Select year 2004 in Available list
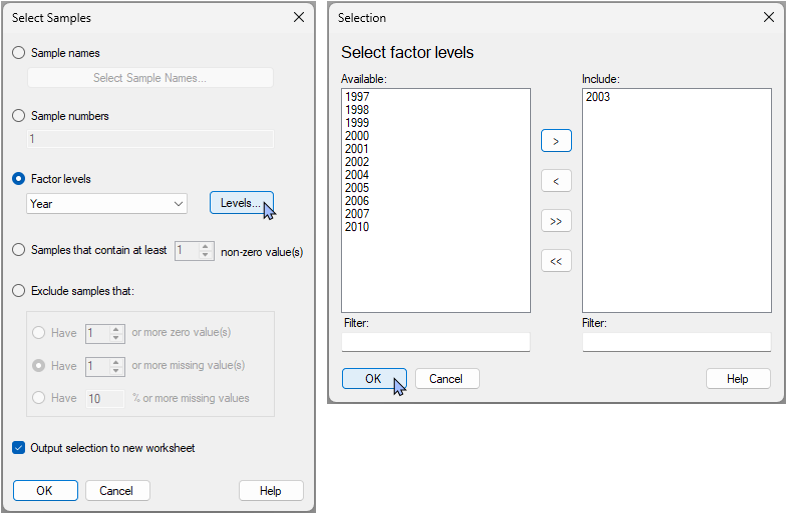 click(x=357, y=175)
